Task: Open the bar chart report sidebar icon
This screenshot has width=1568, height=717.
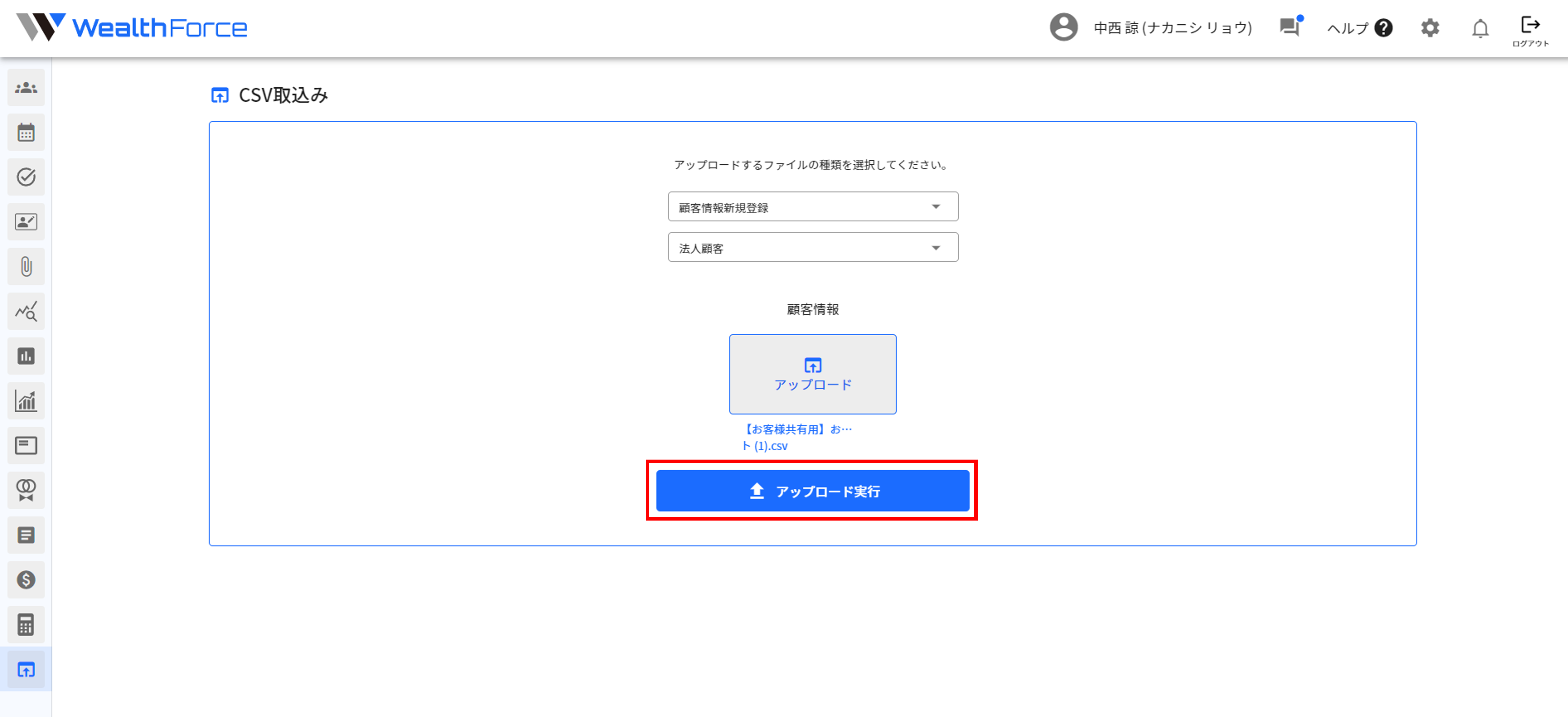Action: [26, 357]
